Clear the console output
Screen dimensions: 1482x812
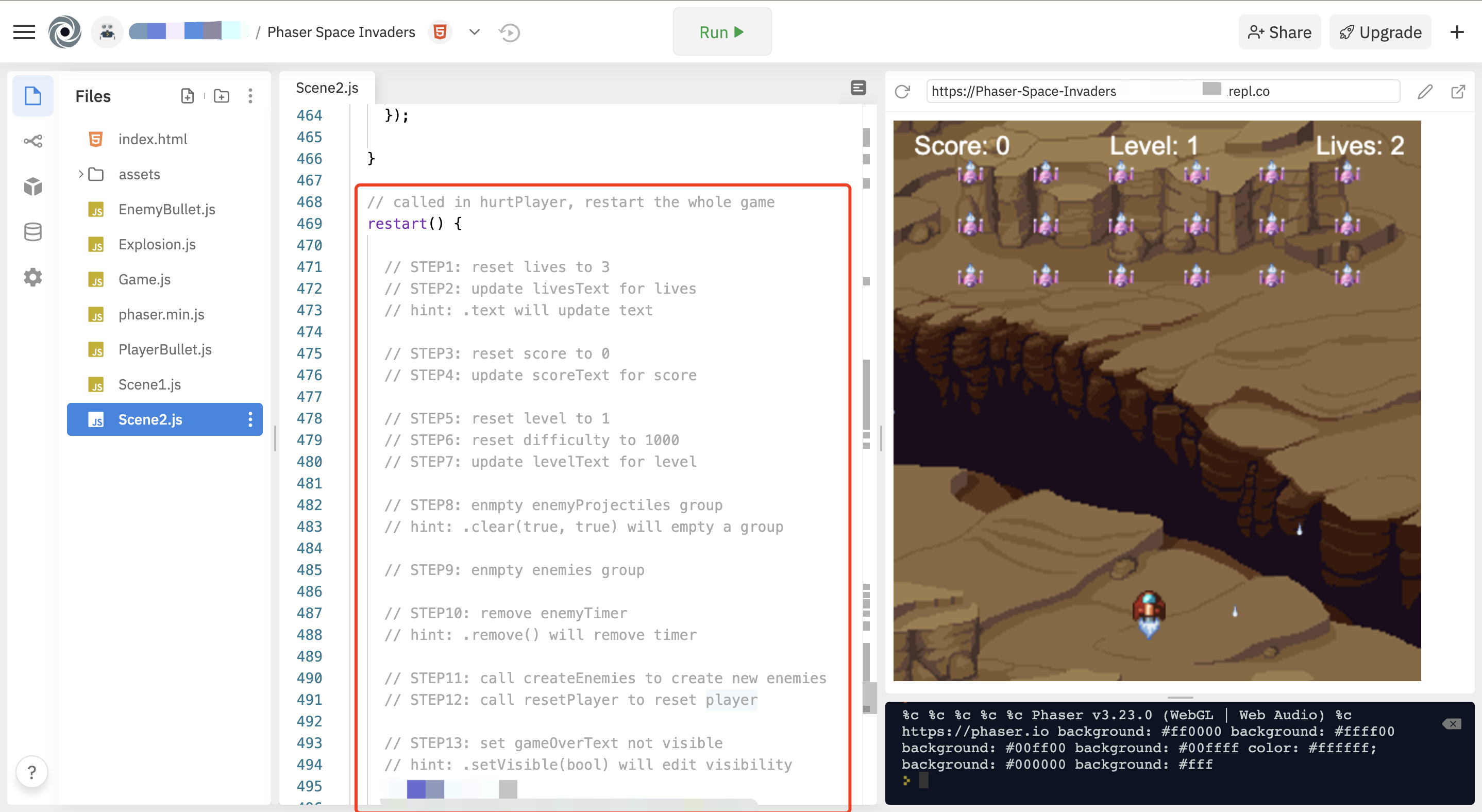point(1452,723)
